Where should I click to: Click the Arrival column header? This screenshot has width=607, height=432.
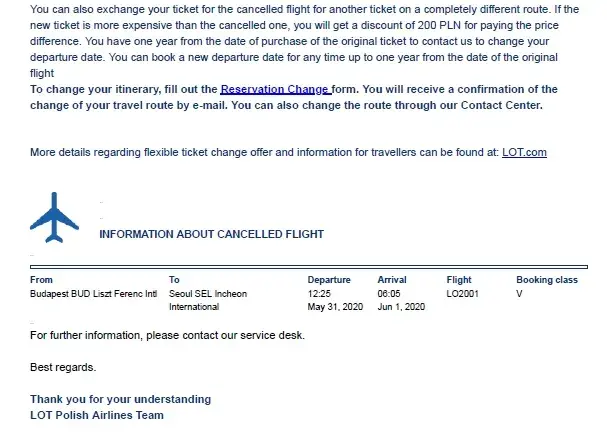pyautogui.click(x=392, y=280)
